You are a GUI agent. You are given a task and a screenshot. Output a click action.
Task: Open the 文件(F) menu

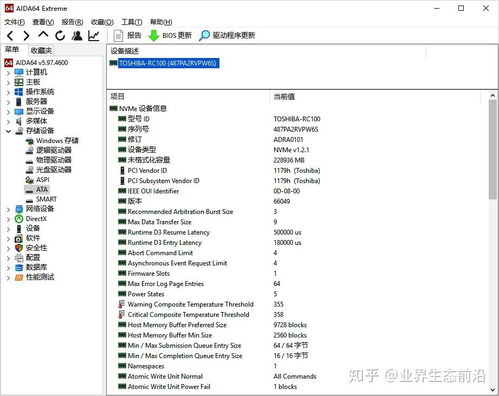coord(14,22)
